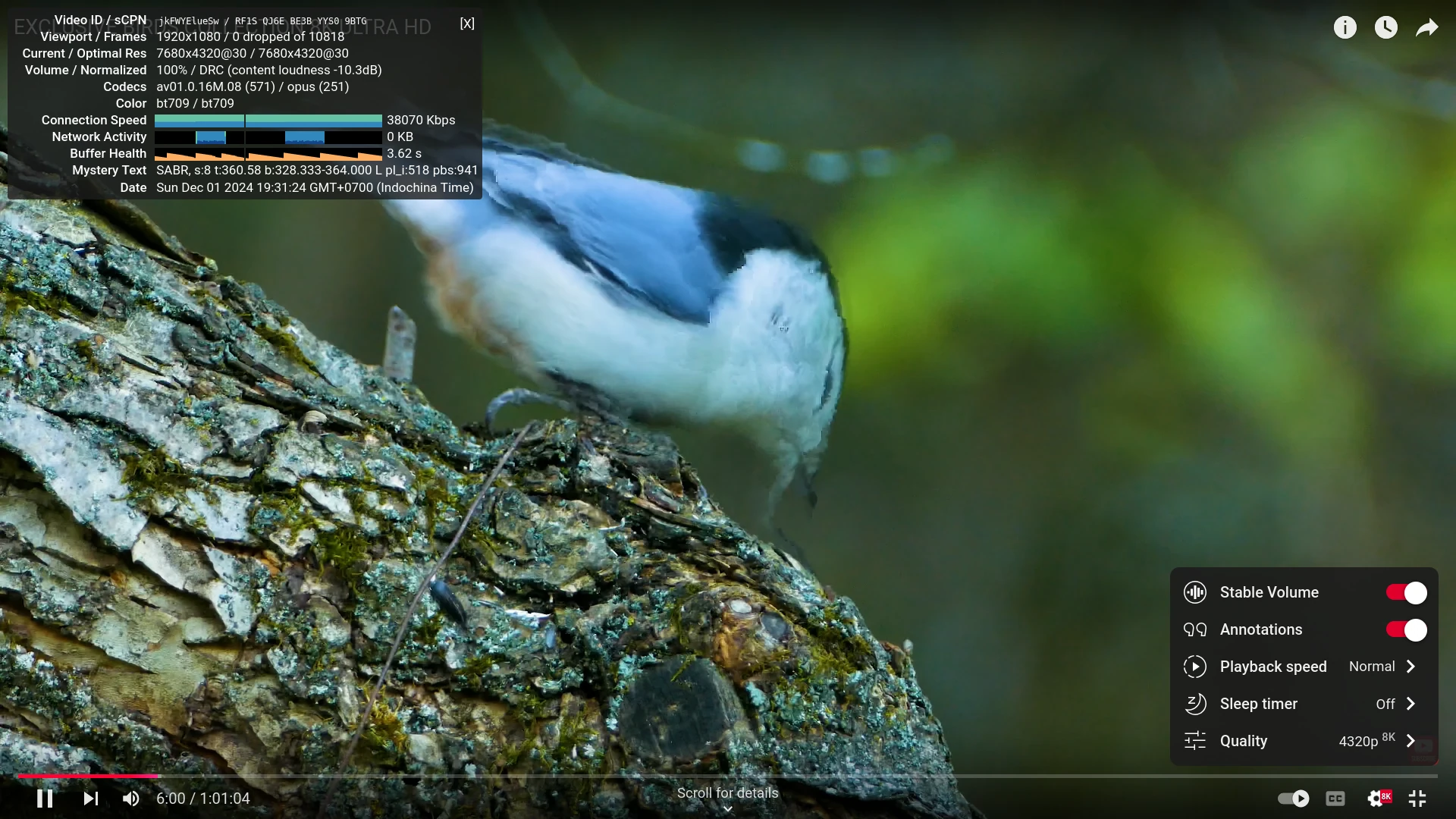Click the Normal playback speed value
This screenshot has width=1456, height=819.
1372,667
